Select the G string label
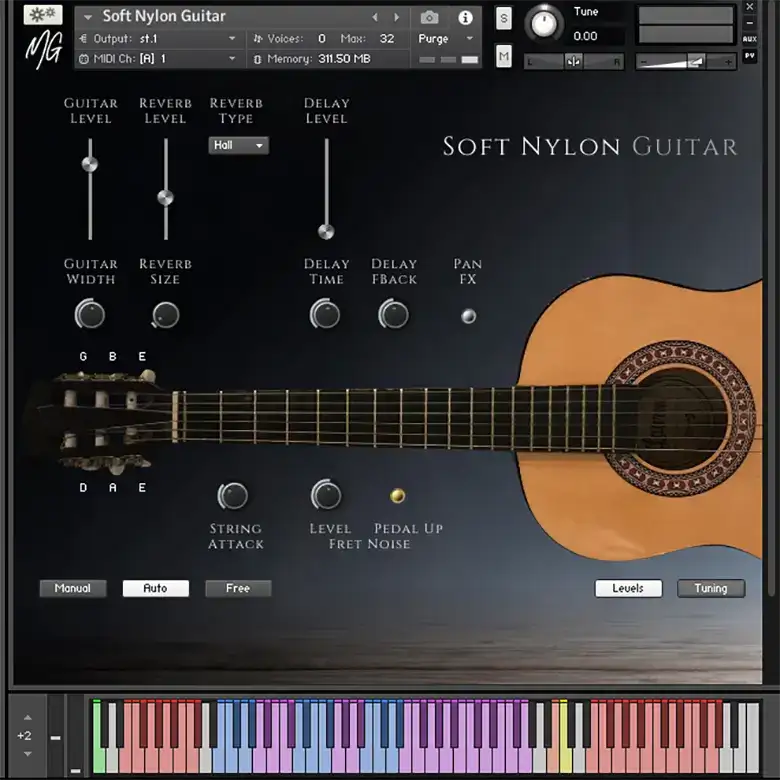 [83, 356]
